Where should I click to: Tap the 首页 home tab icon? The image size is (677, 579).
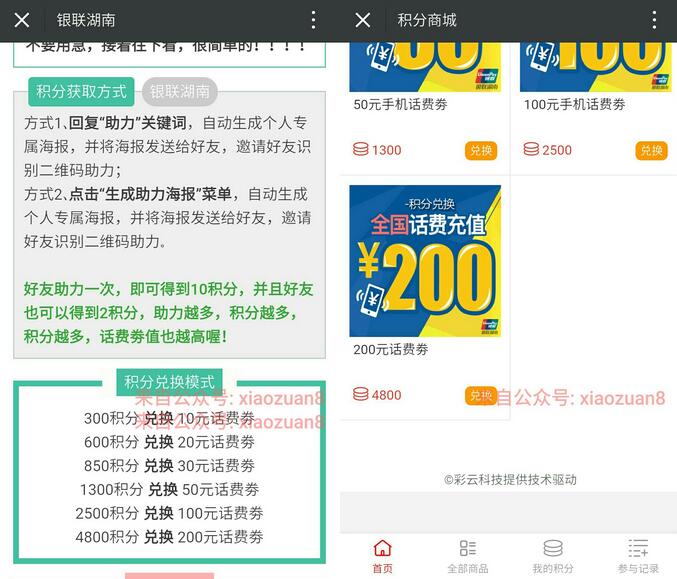pos(383,548)
